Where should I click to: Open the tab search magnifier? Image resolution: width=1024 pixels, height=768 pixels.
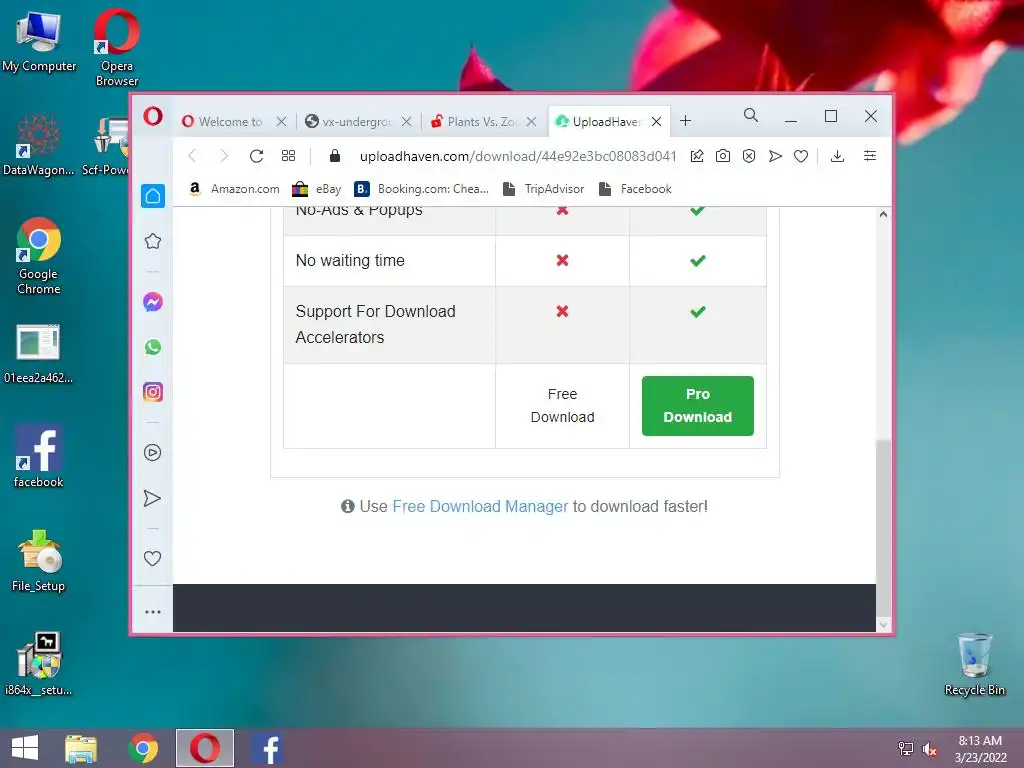[751, 116]
